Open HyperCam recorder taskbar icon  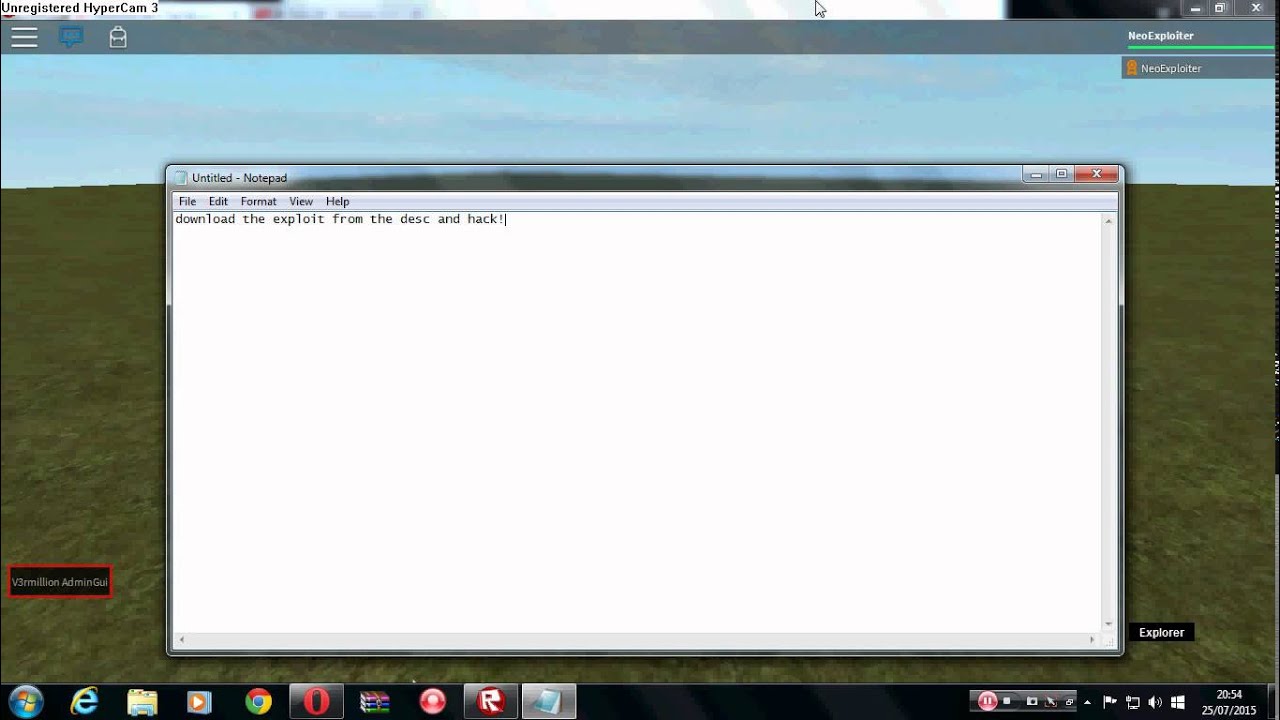tap(433, 702)
